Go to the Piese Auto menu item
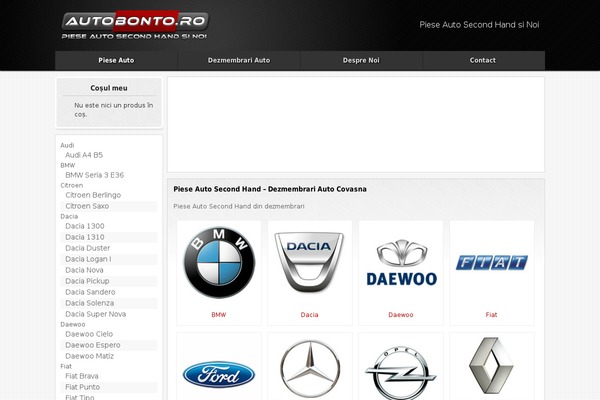Screen dimensions: 600x400 coord(116,60)
